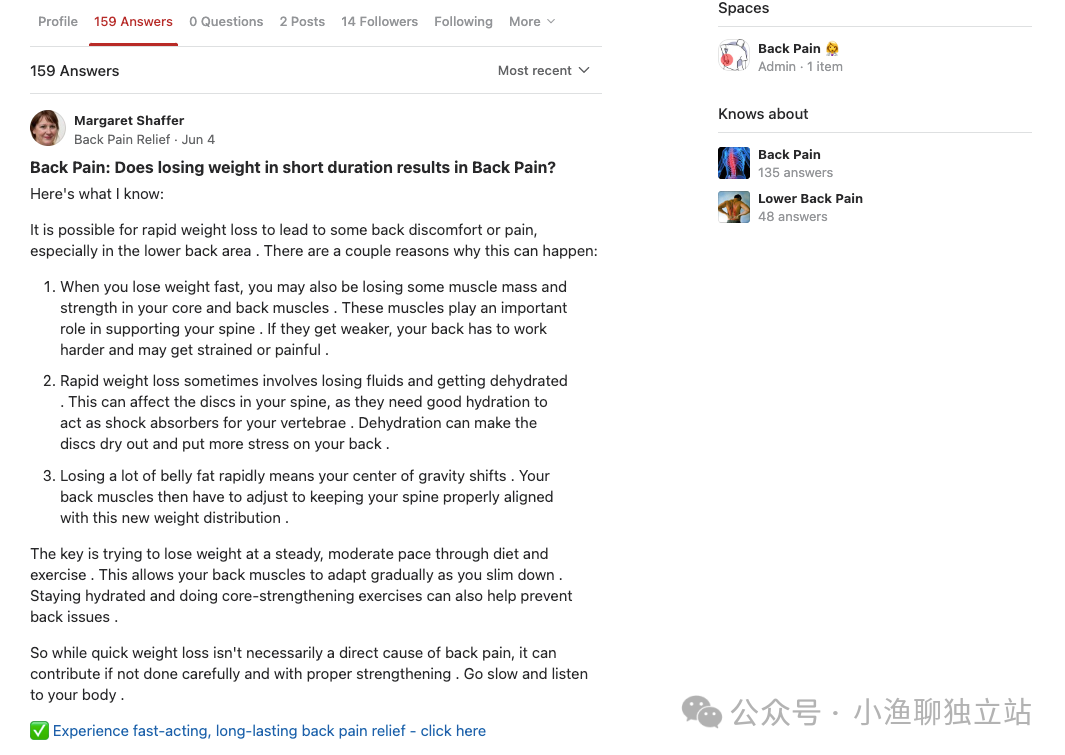Select the 159 Answers tab

[133, 22]
